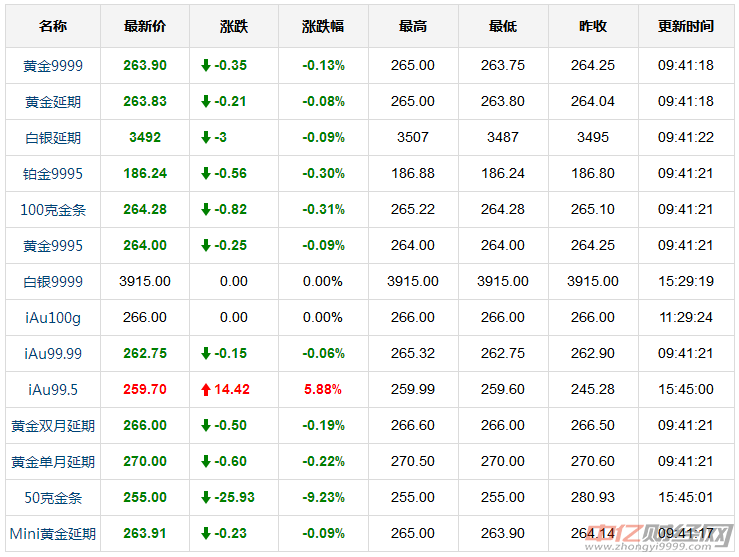Click the red up arrow for iAu99.5

pyautogui.click(x=206, y=390)
